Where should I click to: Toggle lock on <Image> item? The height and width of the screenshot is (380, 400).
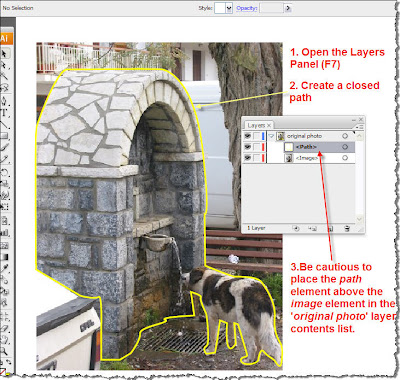coord(257,158)
